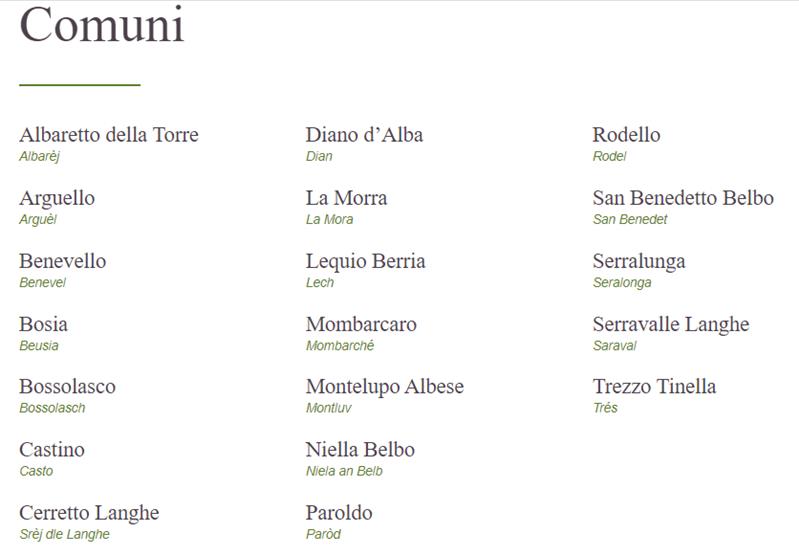Select the San Benedetto Belbo link
Viewport: 799px width, 555px height.
[683, 198]
